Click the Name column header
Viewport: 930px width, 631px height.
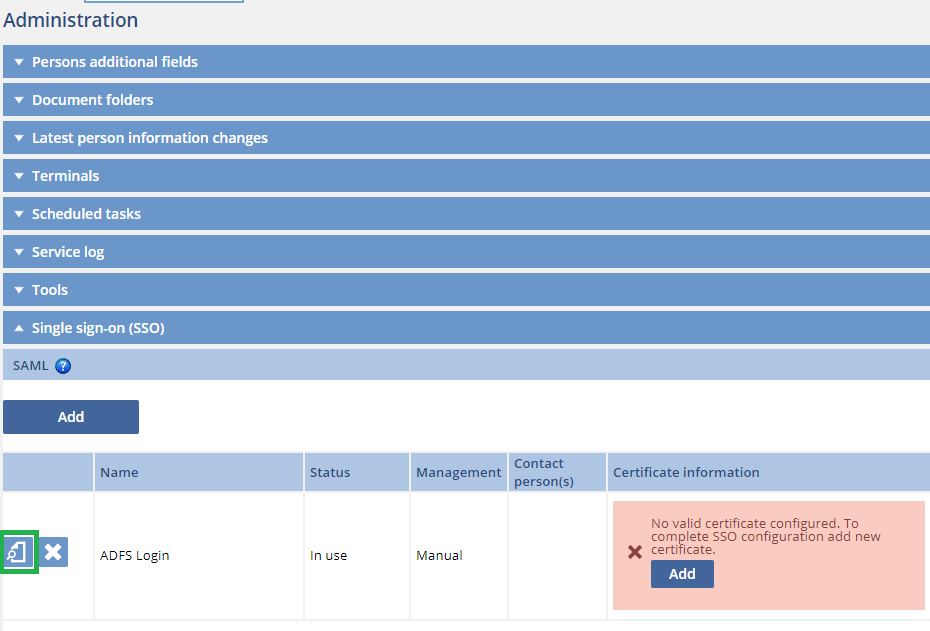(x=119, y=472)
